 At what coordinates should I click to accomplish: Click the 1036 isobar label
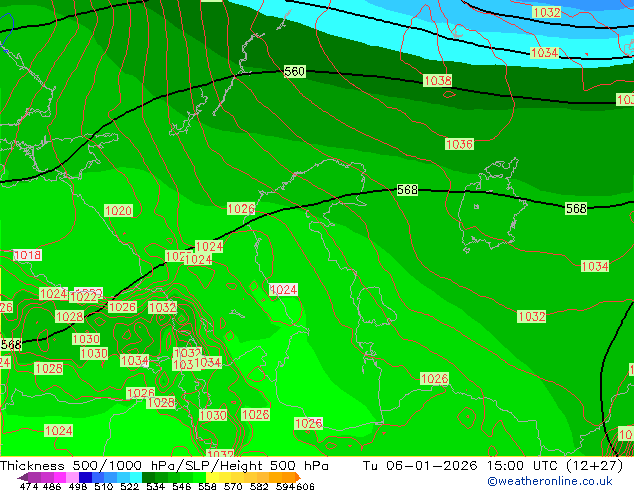click(459, 144)
